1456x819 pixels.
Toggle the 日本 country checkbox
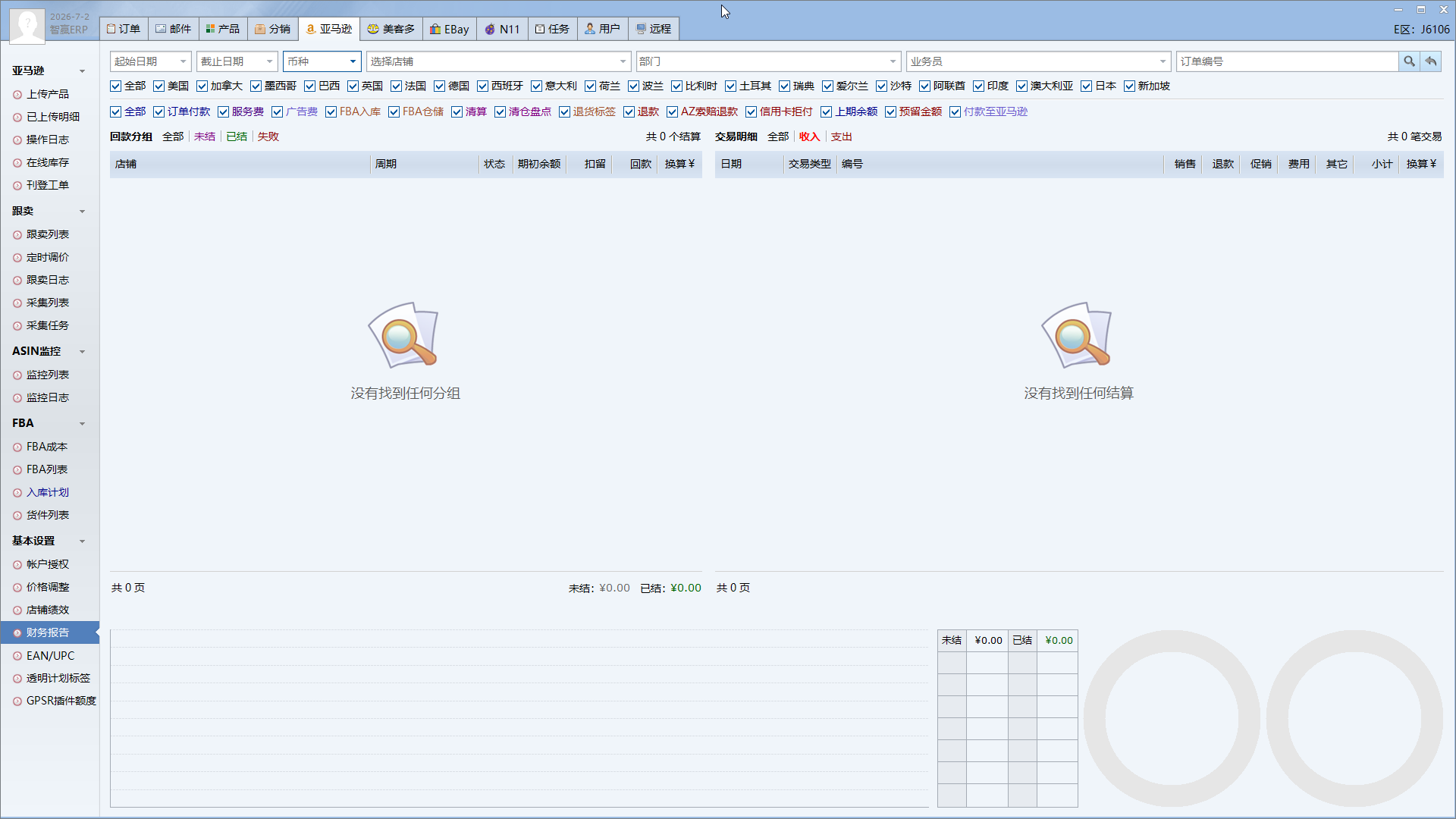click(x=1087, y=86)
